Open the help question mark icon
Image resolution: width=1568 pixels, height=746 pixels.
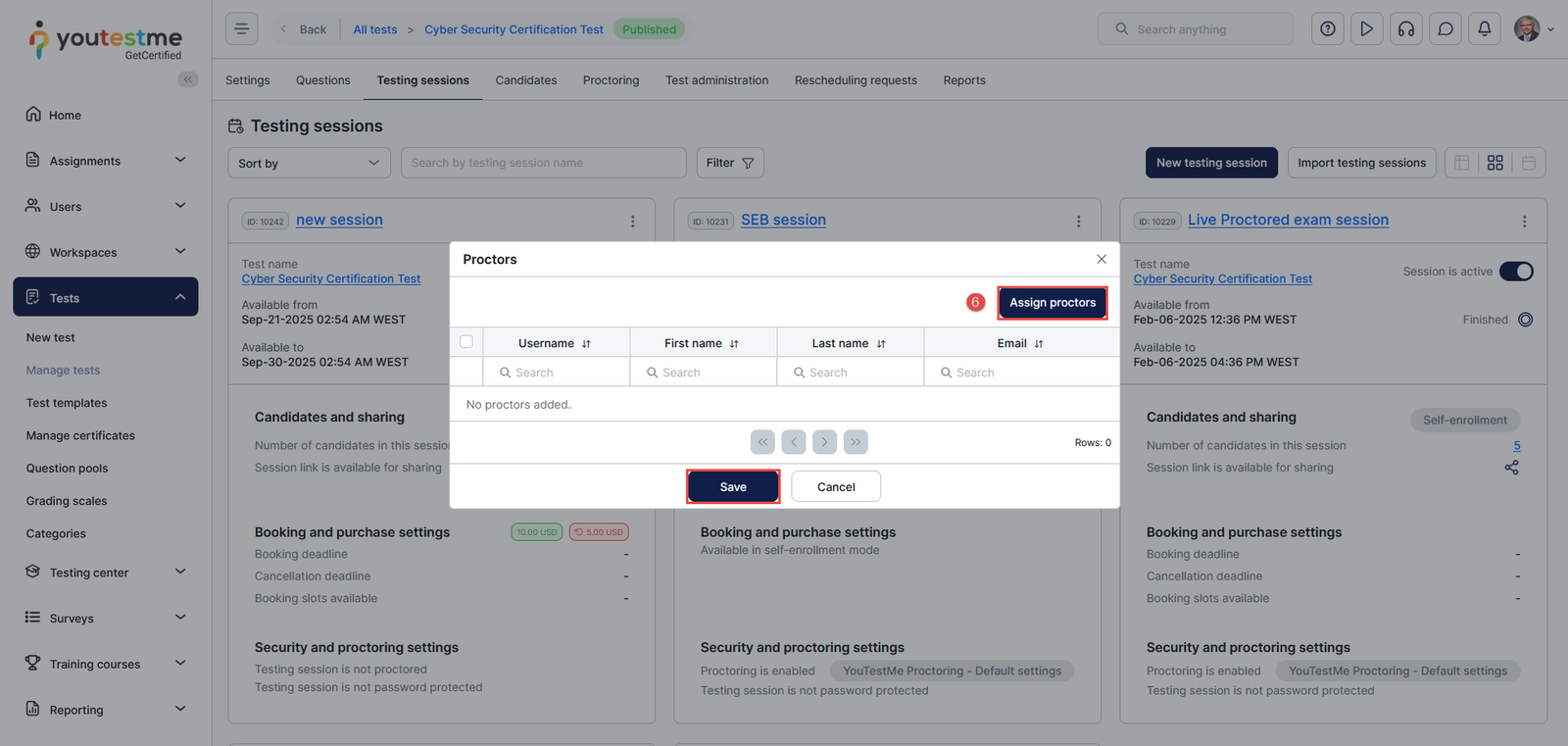[1328, 29]
